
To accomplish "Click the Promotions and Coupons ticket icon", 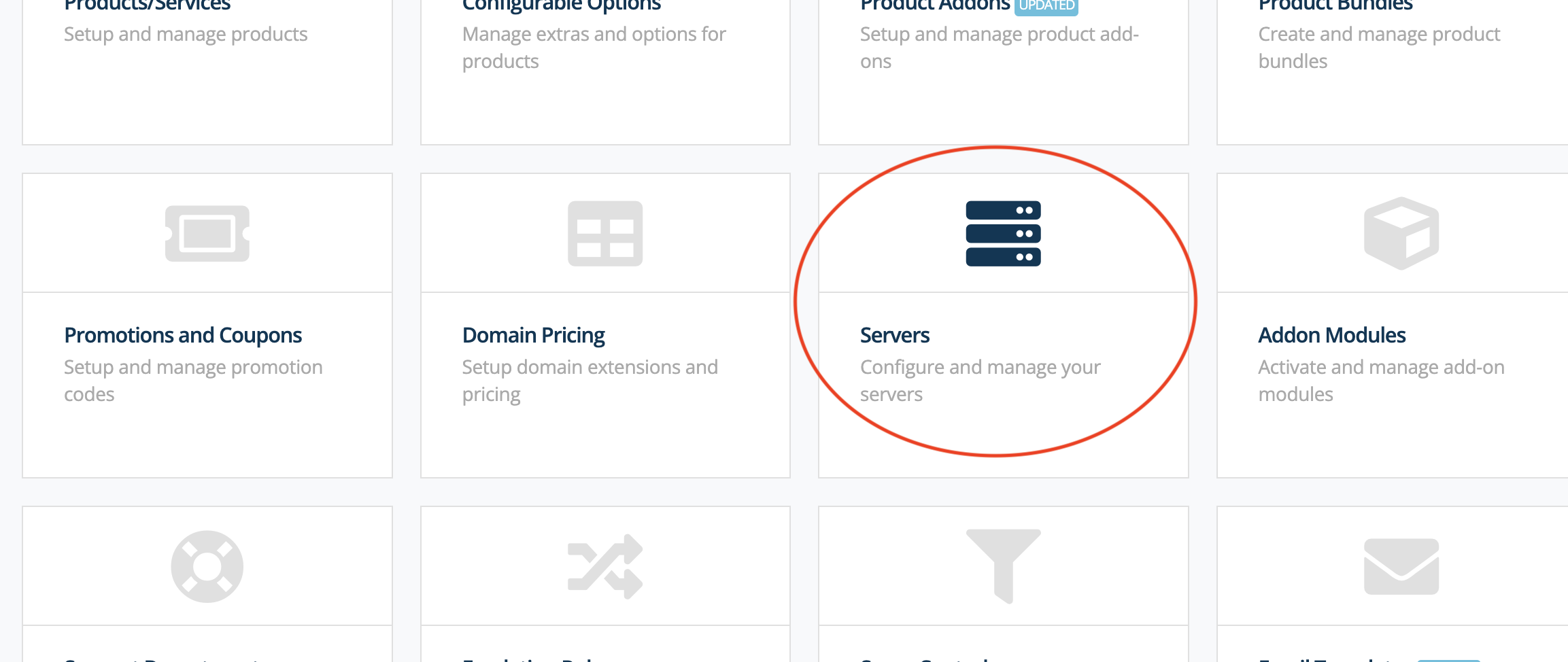I will tap(207, 233).
